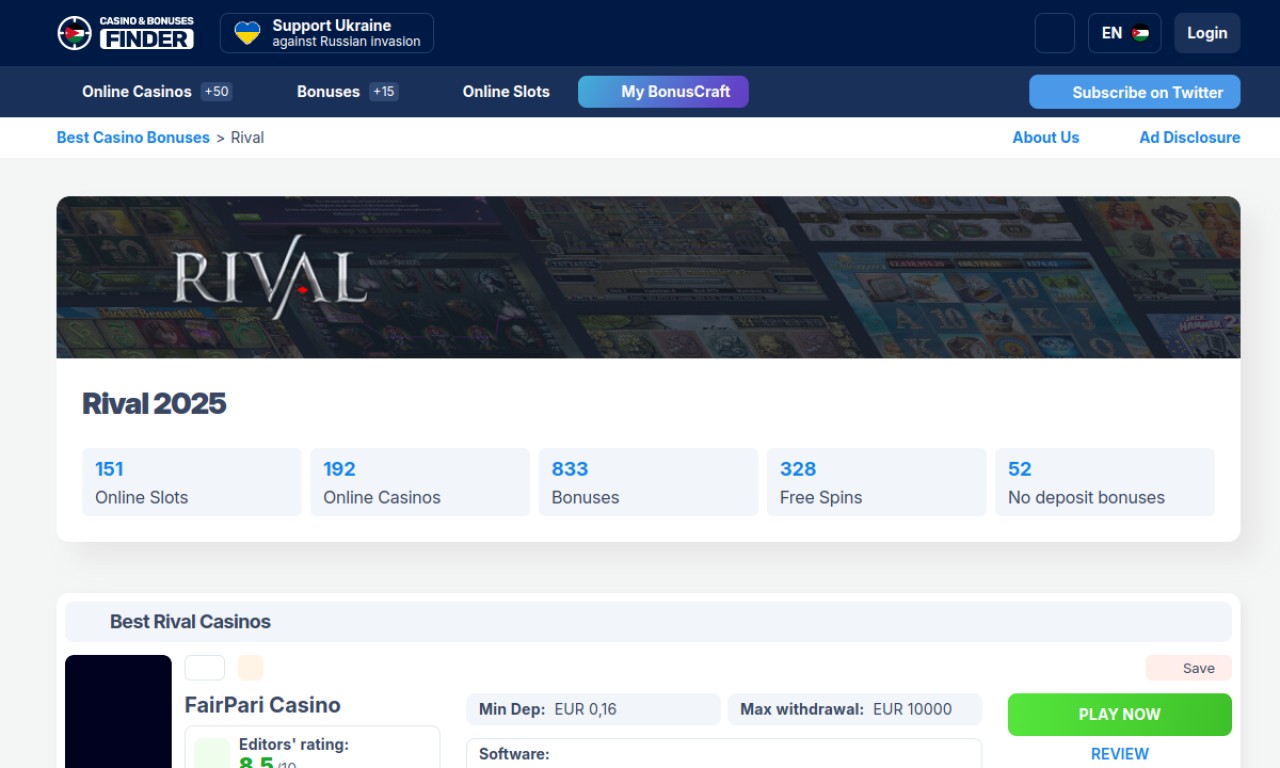Image resolution: width=1280 pixels, height=768 pixels.
Task: Open the Online Casinos menu
Action: pyautogui.click(x=137, y=92)
